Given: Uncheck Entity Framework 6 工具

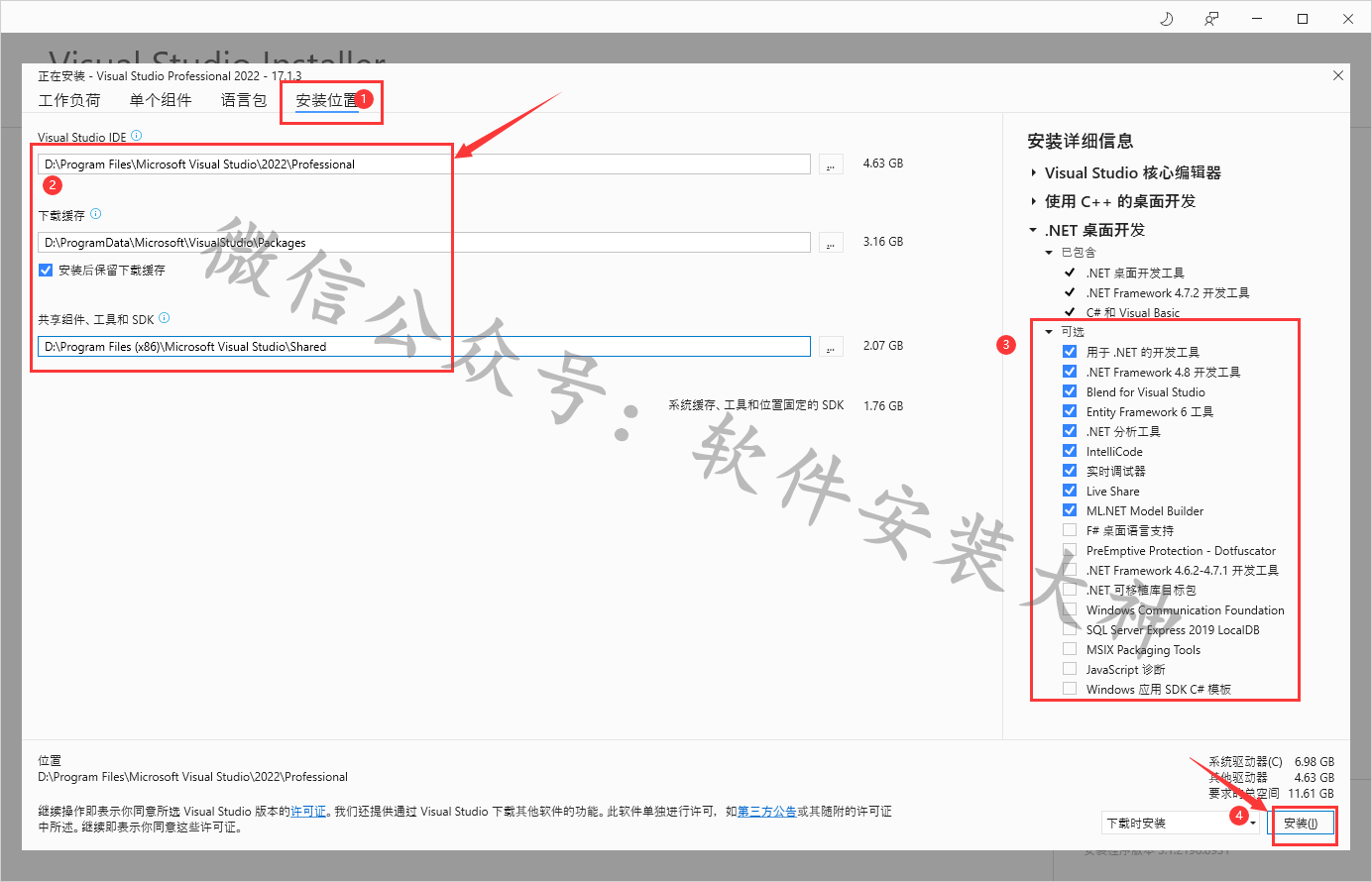Looking at the screenshot, I should click(1070, 411).
